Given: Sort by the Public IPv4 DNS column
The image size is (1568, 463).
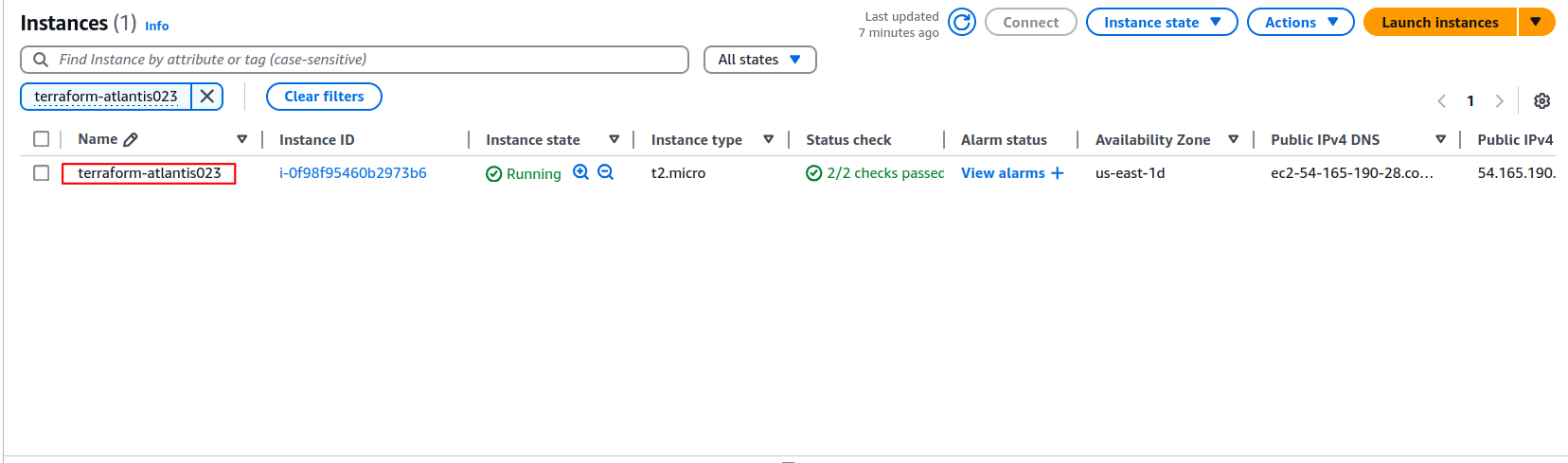Looking at the screenshot, I should (x=1441, y=139).
